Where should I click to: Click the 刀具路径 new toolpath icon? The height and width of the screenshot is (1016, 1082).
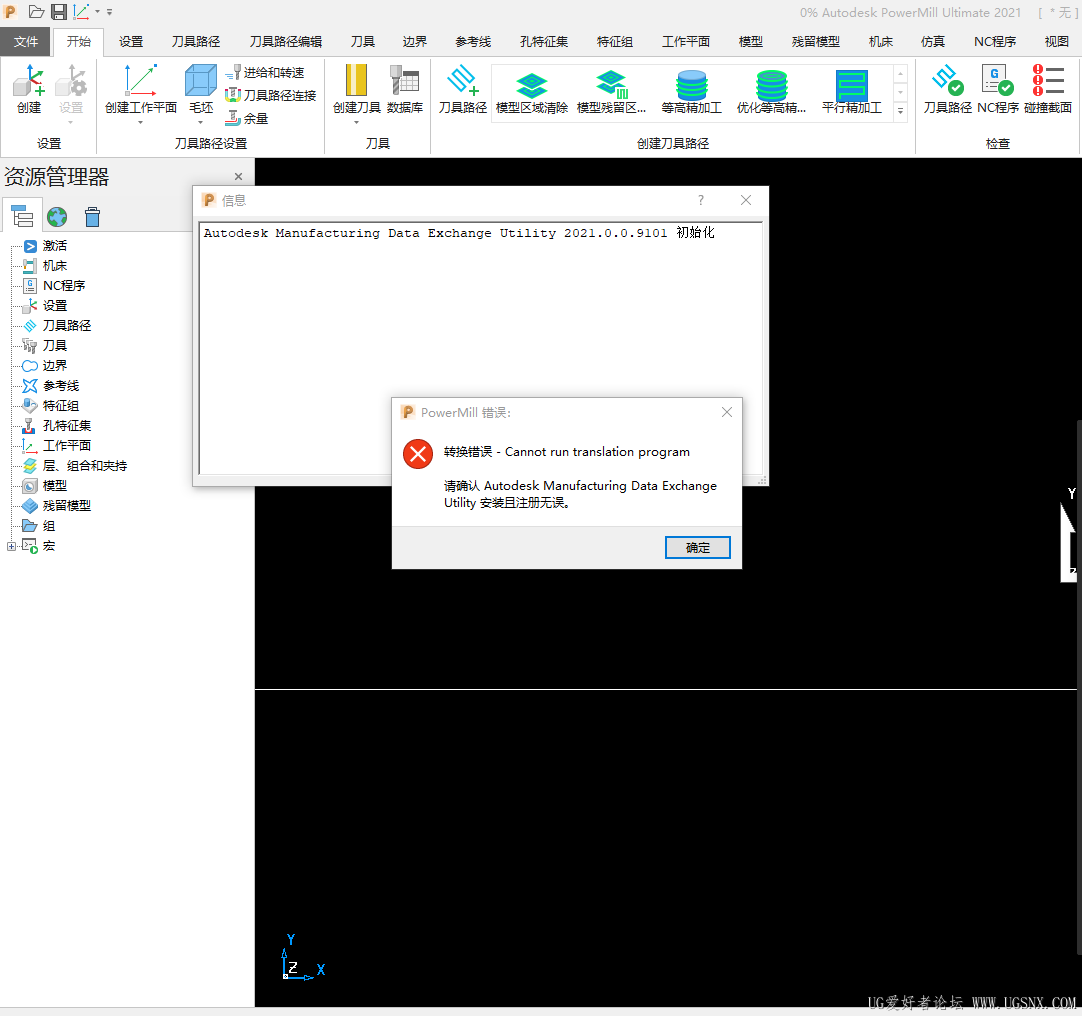462,89
